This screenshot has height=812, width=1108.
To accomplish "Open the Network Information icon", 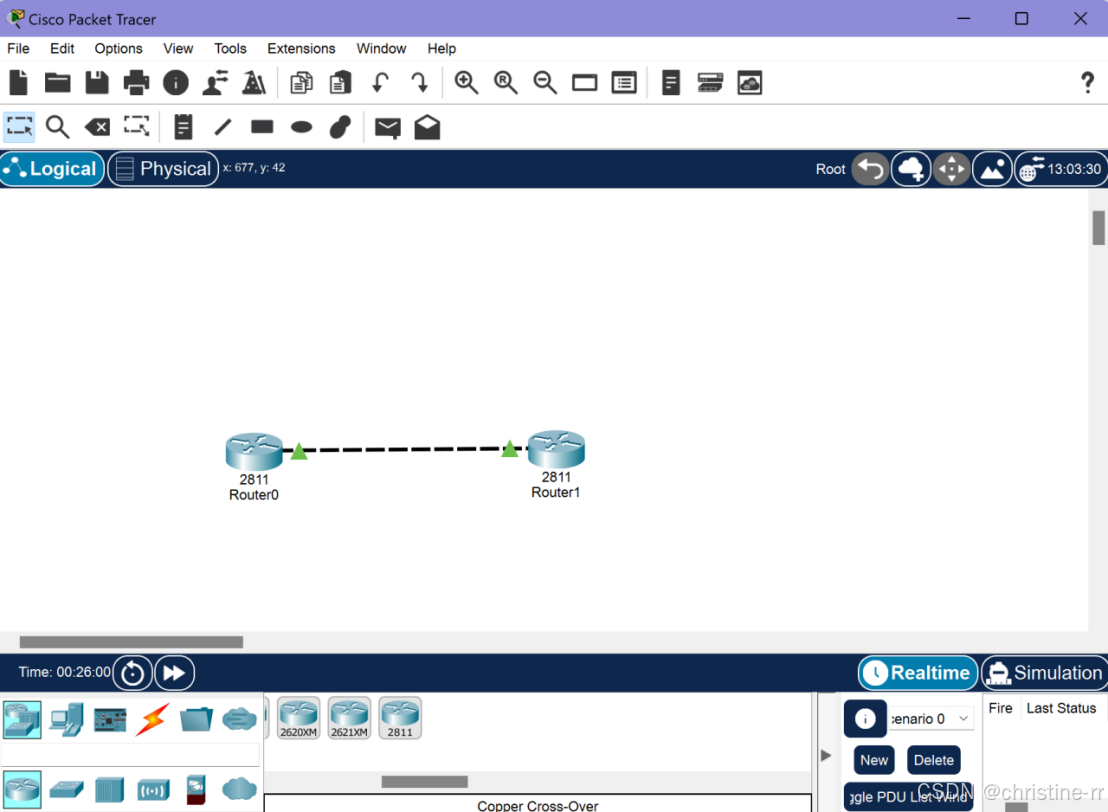I will 176,83.
